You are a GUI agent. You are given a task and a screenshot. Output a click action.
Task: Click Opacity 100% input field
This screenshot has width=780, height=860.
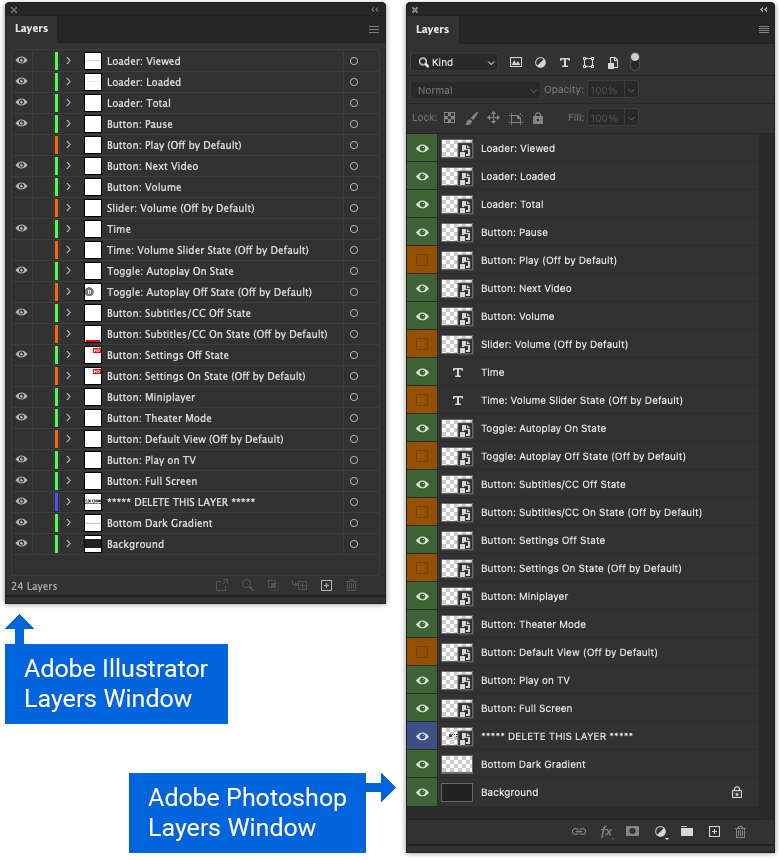tap(605, 90)
